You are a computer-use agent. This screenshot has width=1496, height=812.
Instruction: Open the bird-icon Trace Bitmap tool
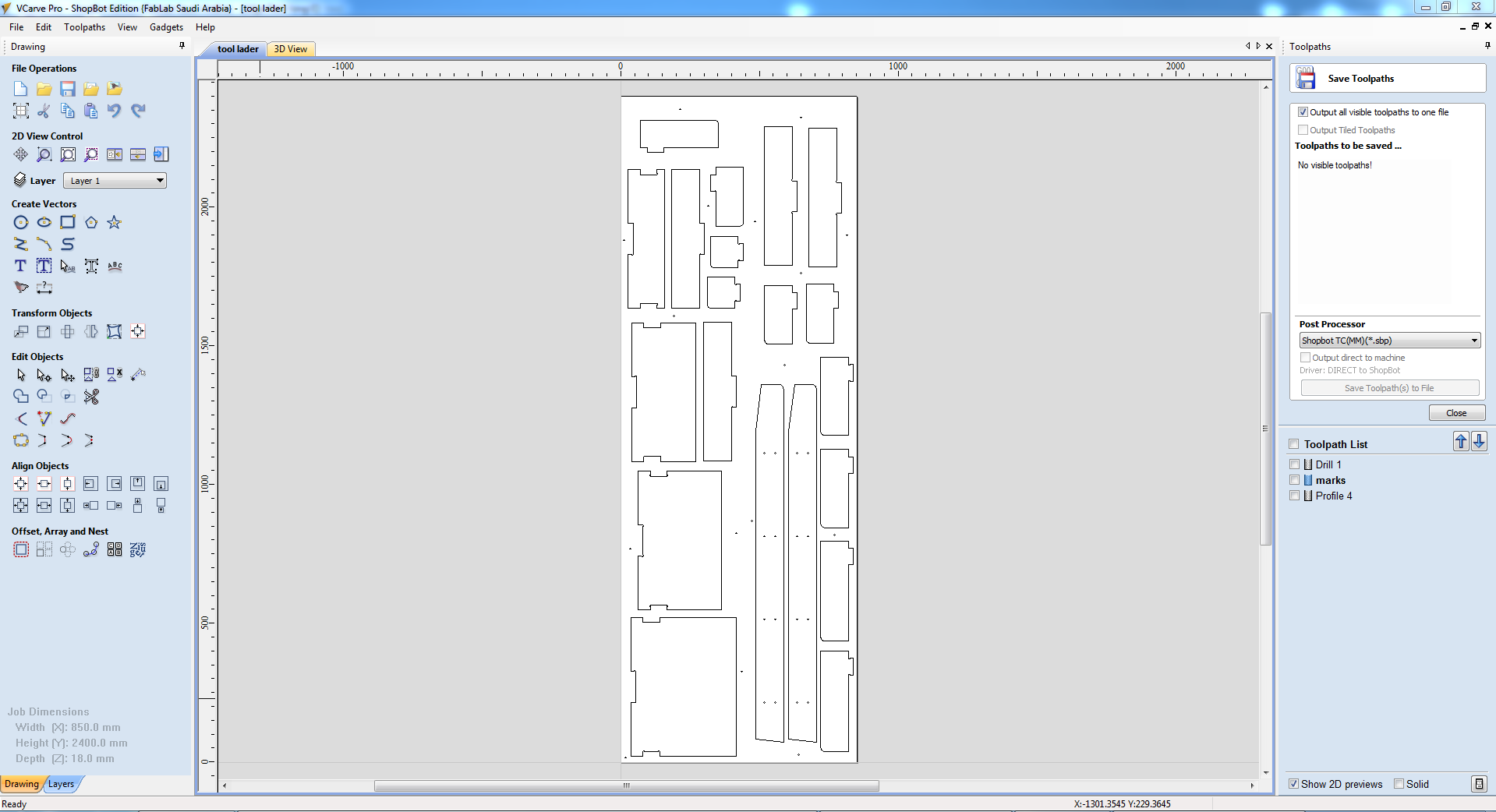click(21, 288)
